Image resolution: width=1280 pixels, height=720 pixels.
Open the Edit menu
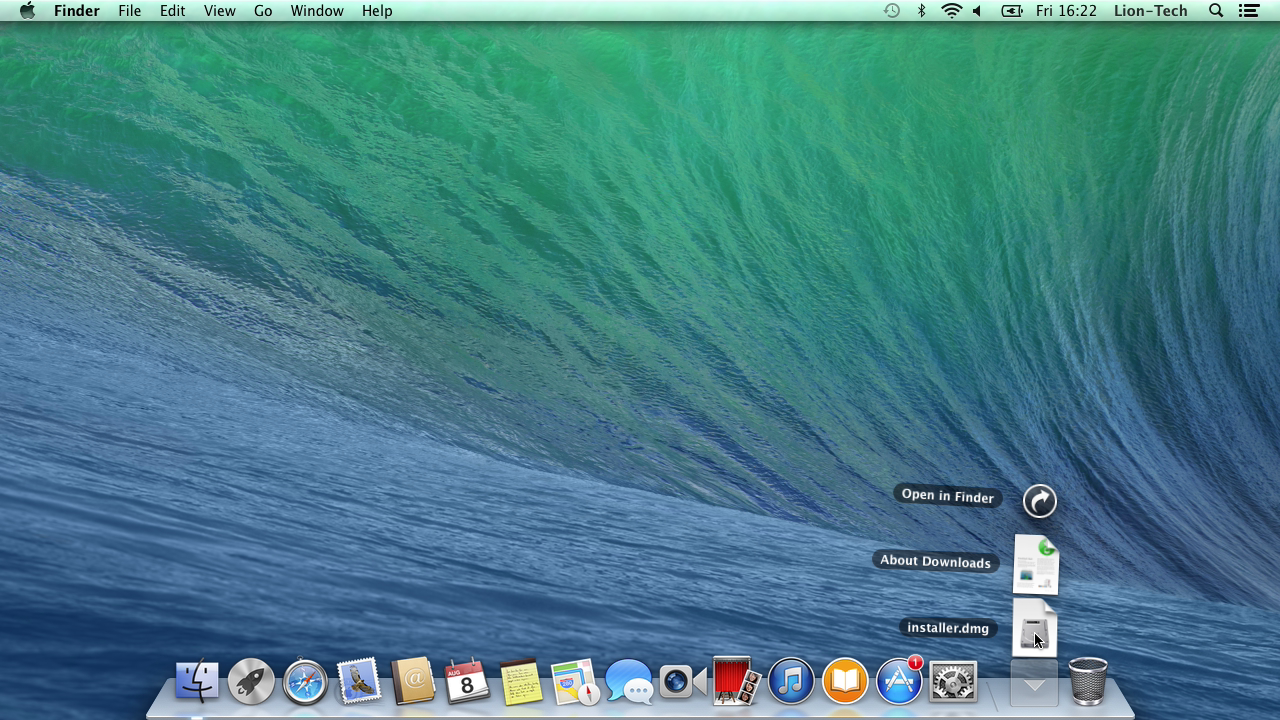172,11
